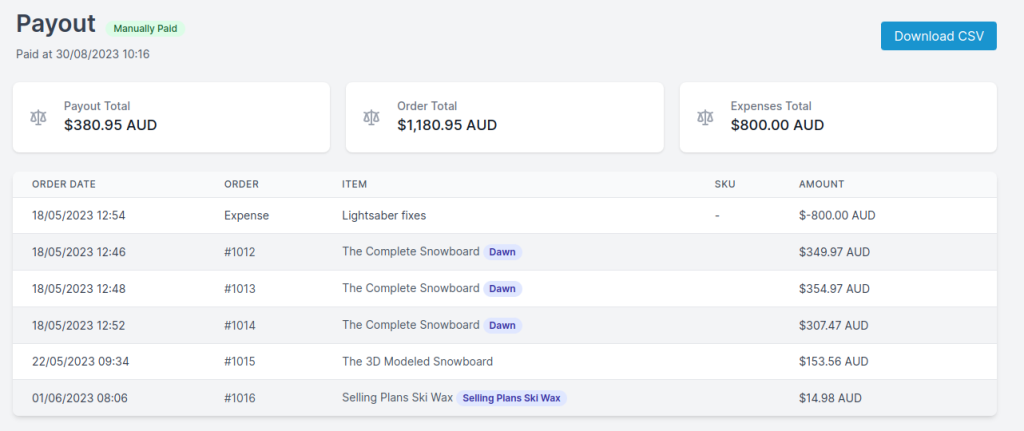Viewport: 1024px width, 431px height.
Task: Click the Item column header
Action: tap(355, 184)
